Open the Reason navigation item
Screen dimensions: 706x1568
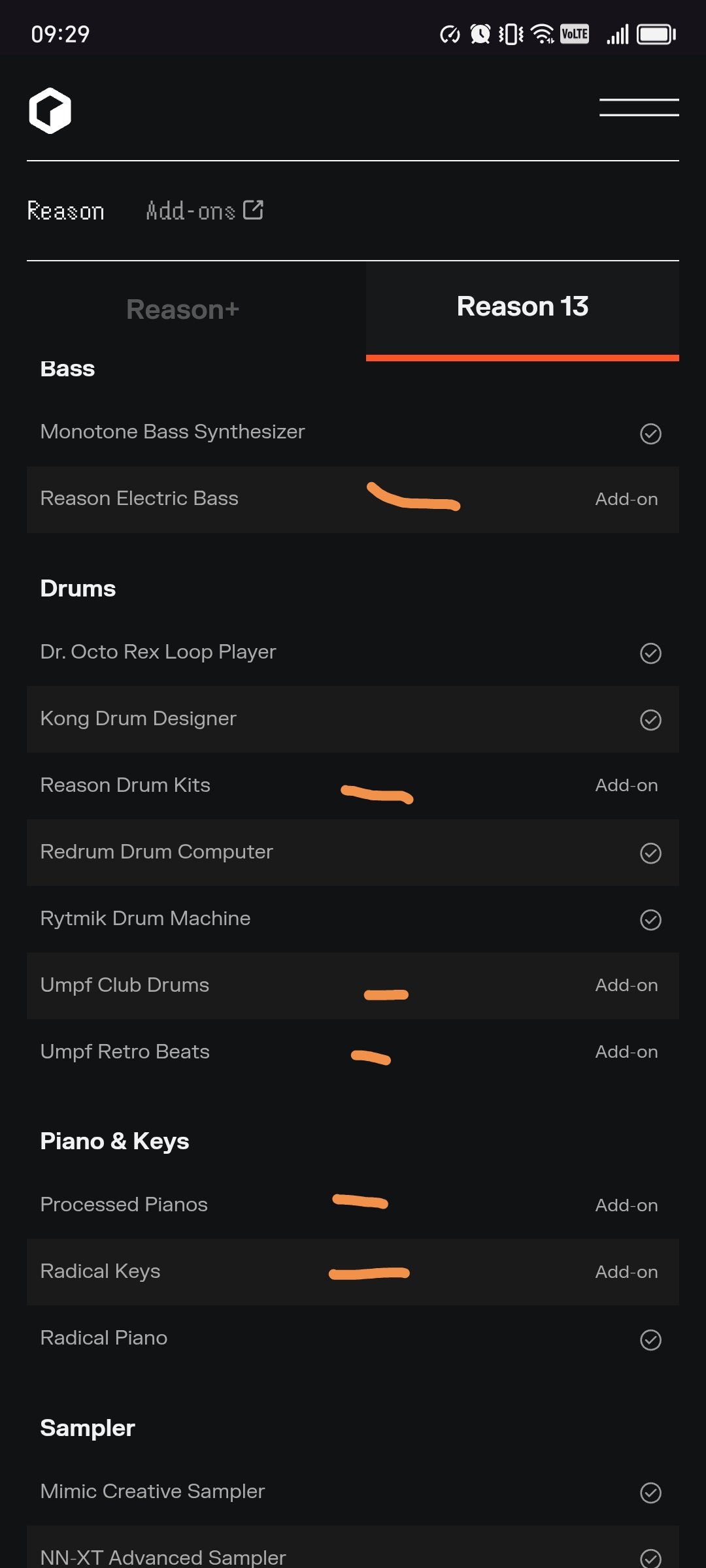pos(66,211)
